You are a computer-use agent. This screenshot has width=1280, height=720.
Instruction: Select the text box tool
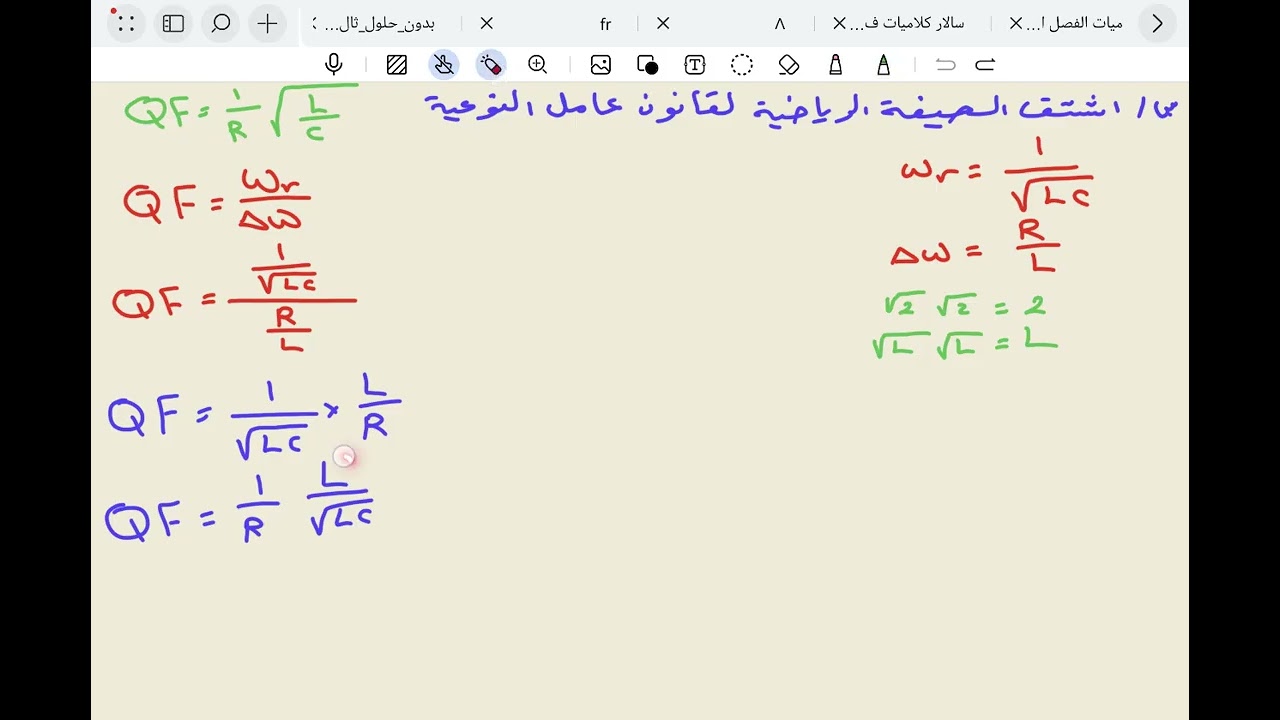pyautogui.click(x=695, y=65)
